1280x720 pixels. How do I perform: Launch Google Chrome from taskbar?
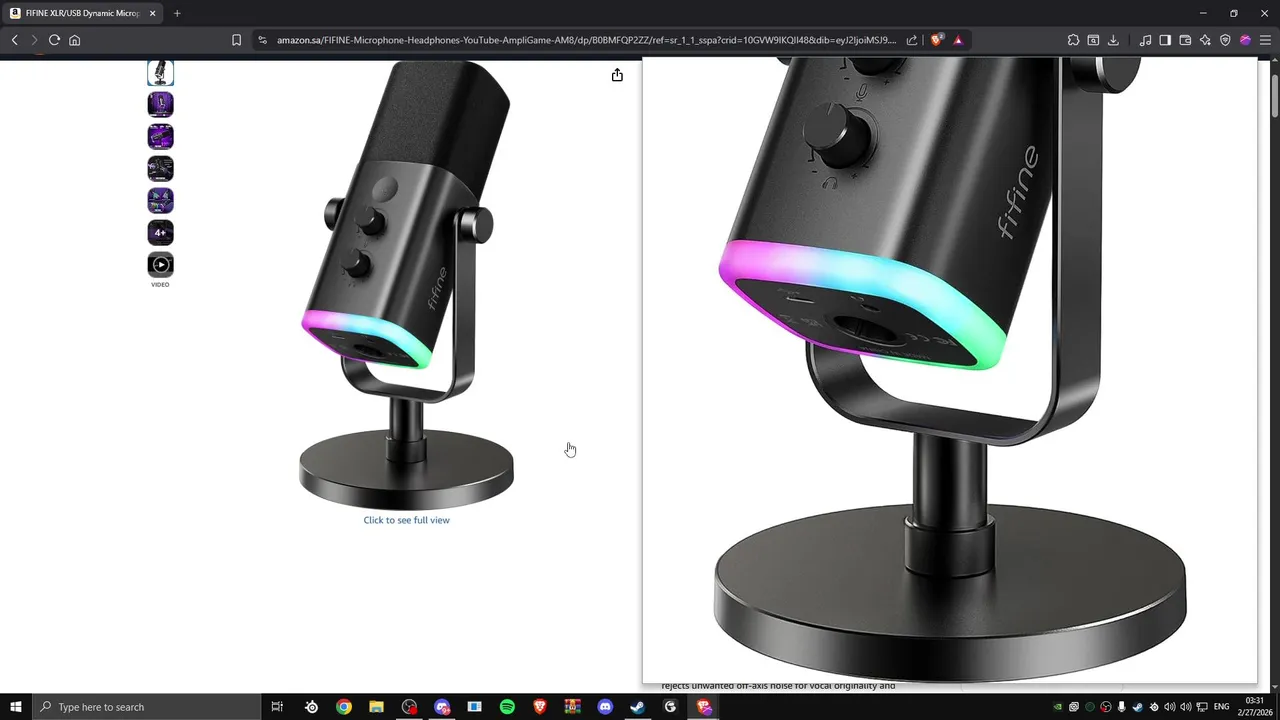(x=344, y=707)
